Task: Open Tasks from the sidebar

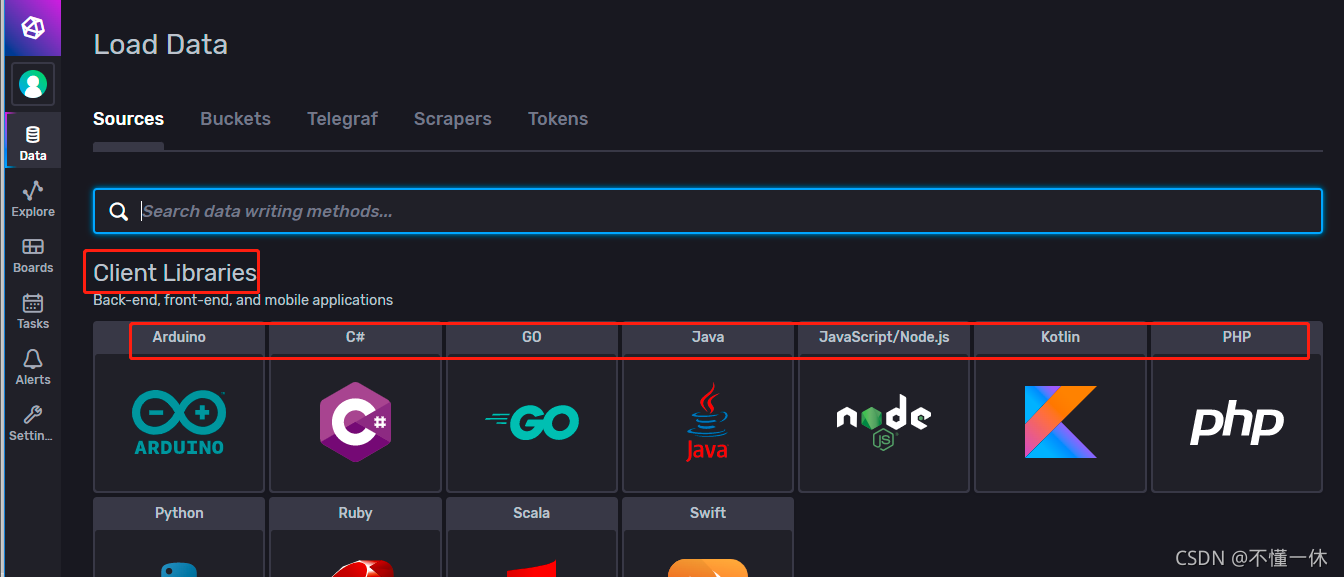Action: 33,309
